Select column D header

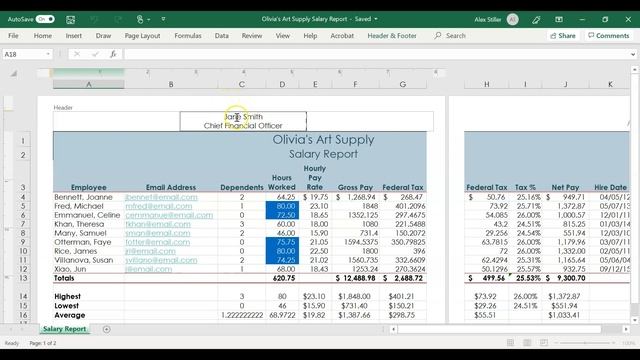coord(282,84)
